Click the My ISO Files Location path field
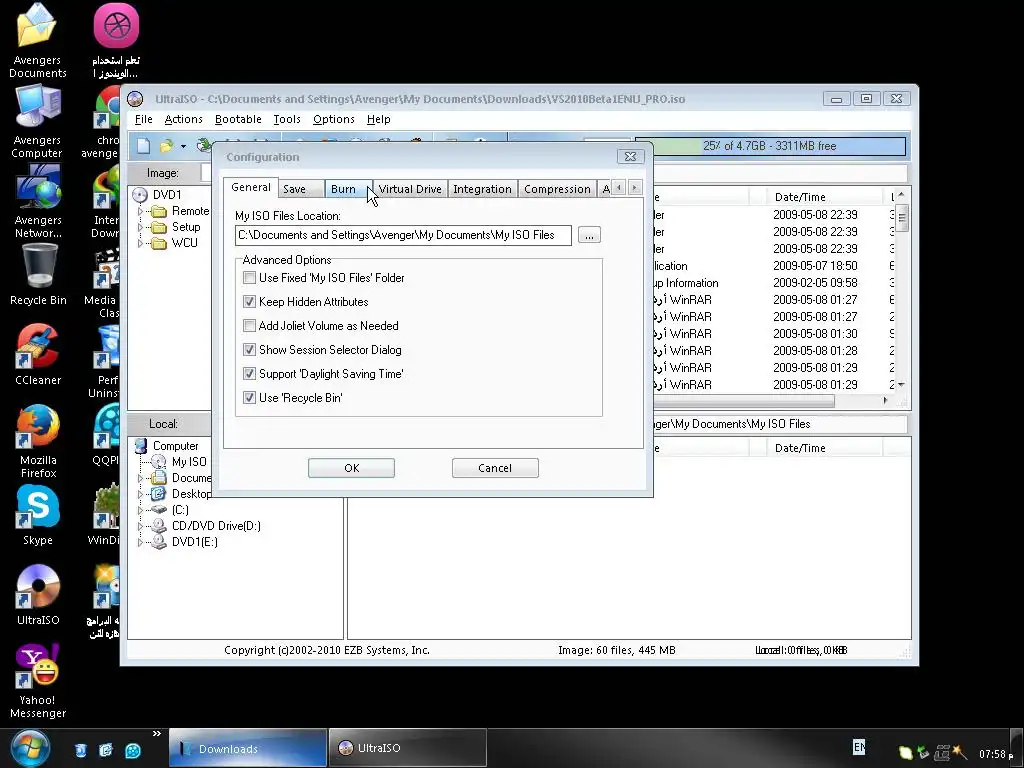Screen dimensions: 1024x768 pos(403,235)
